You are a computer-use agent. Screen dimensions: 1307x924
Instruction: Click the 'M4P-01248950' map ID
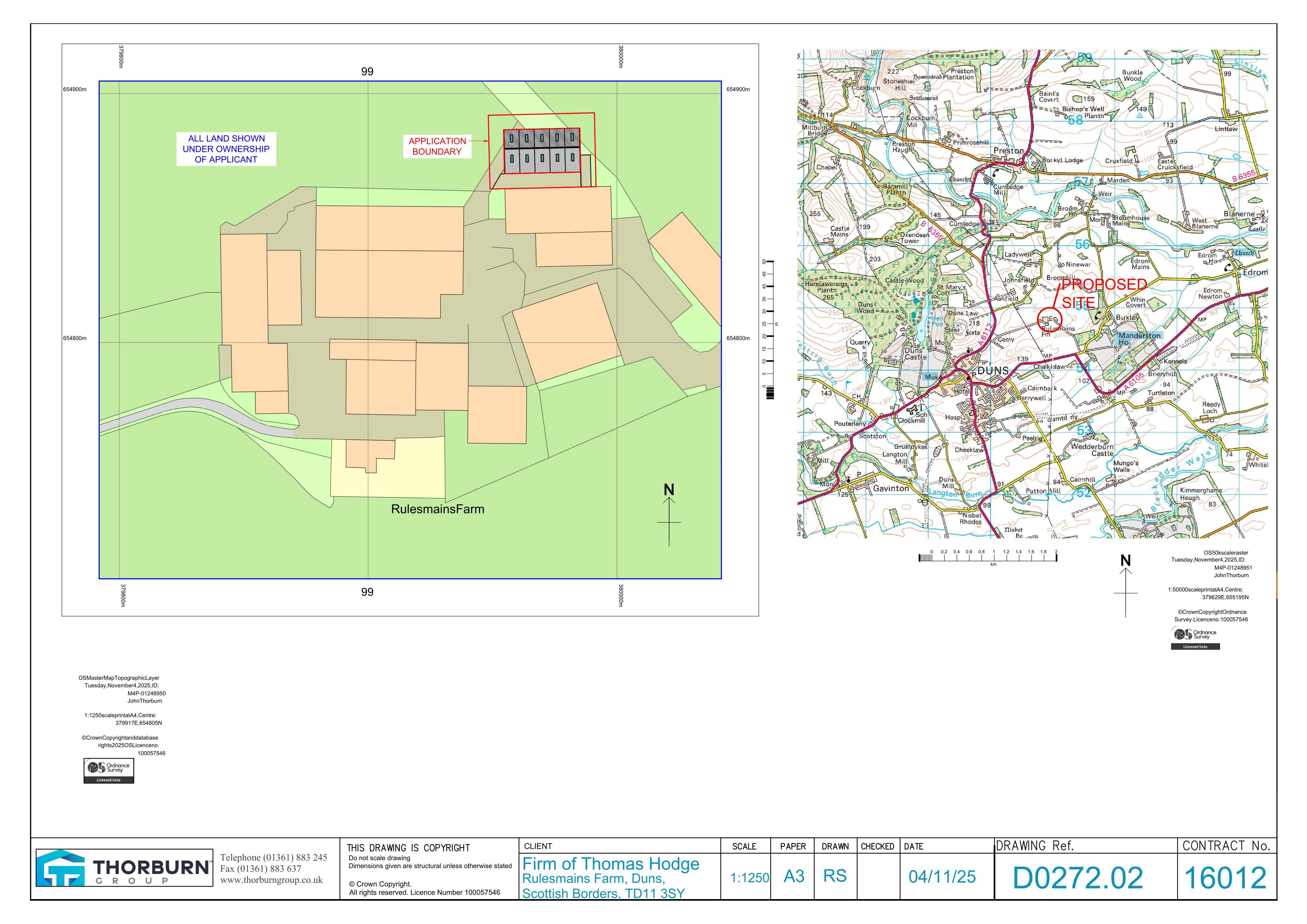[146, 693]
